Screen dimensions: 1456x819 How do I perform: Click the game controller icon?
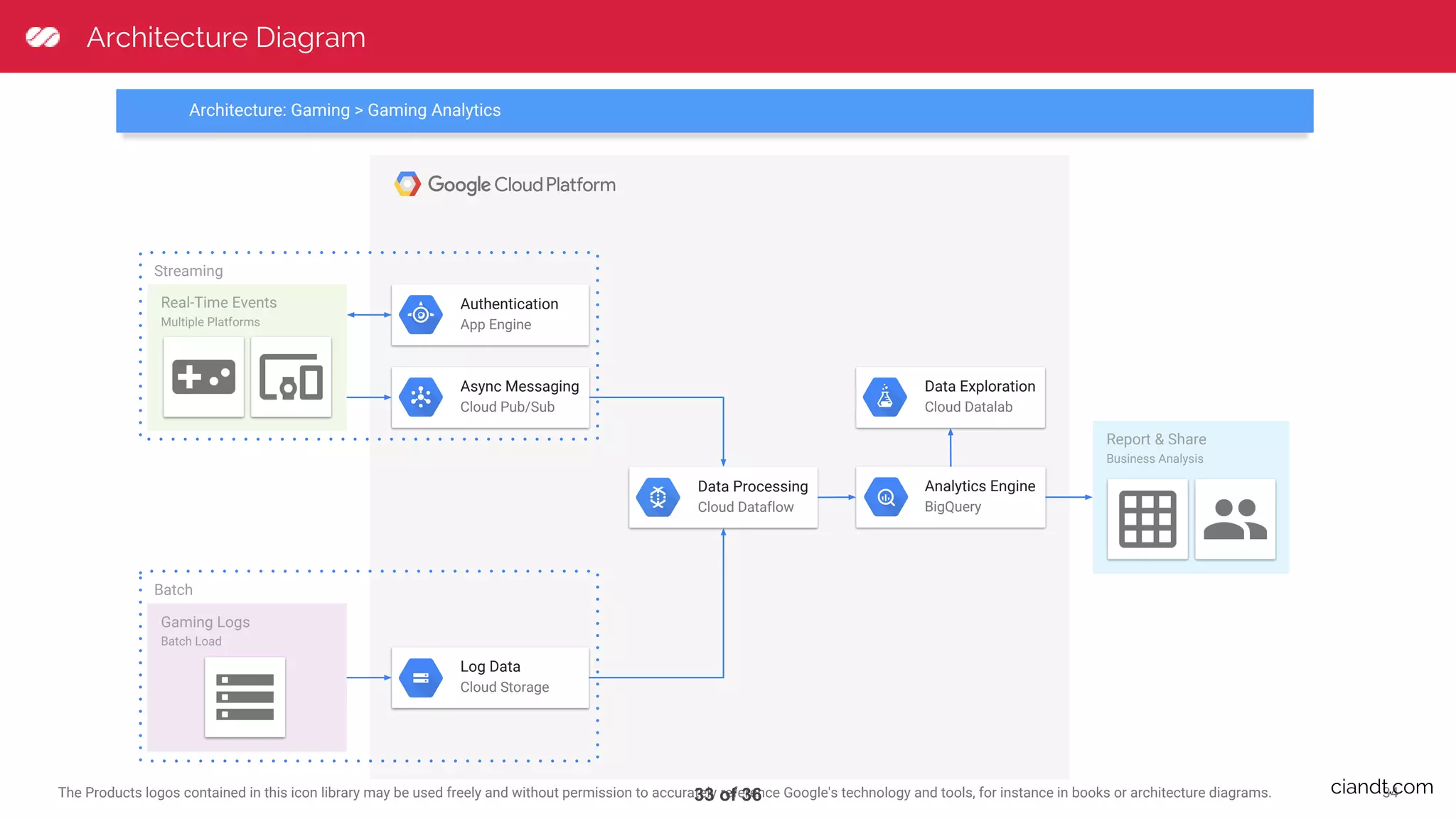pos(204,377)
